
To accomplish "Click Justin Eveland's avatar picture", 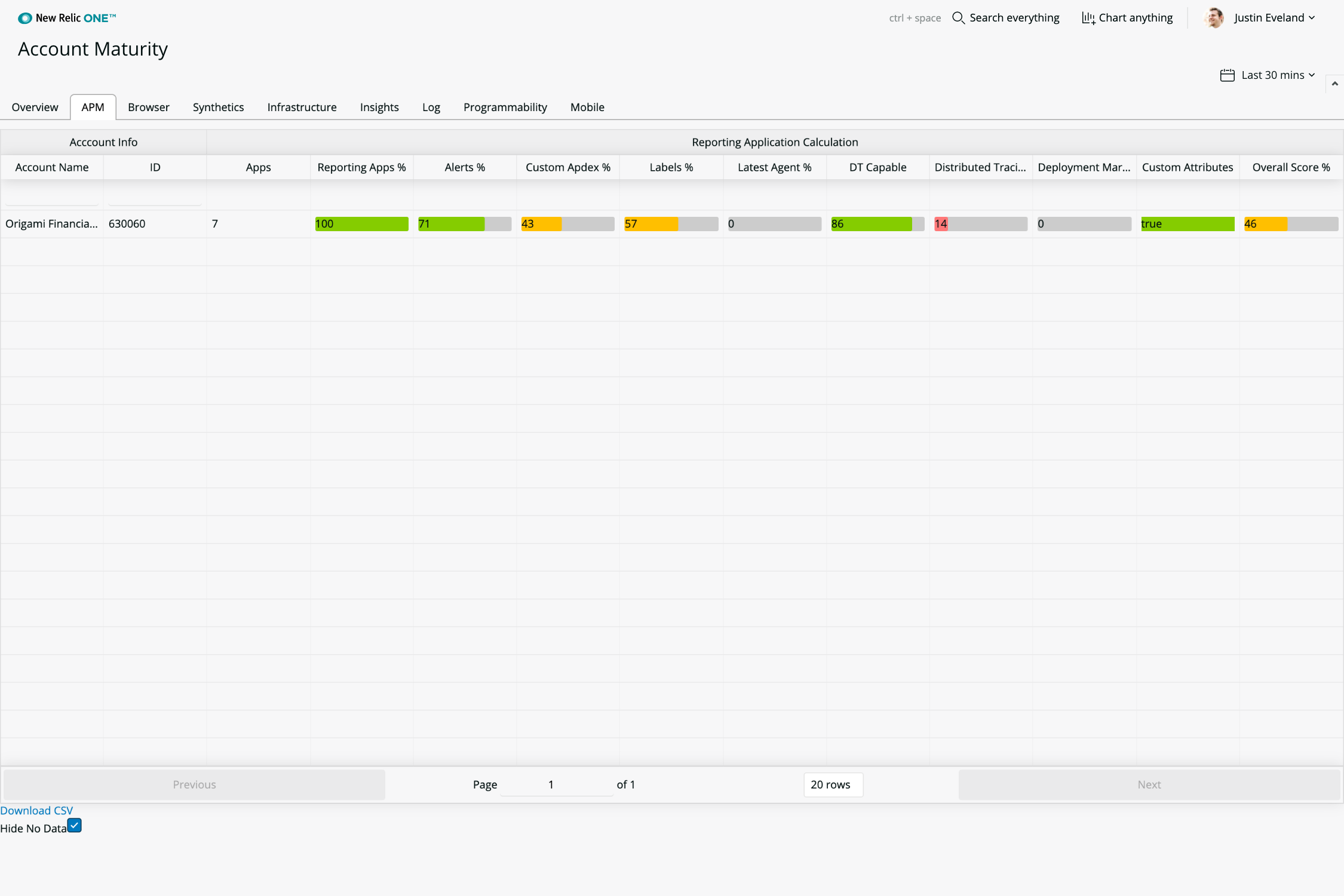I will (1213, 18).
